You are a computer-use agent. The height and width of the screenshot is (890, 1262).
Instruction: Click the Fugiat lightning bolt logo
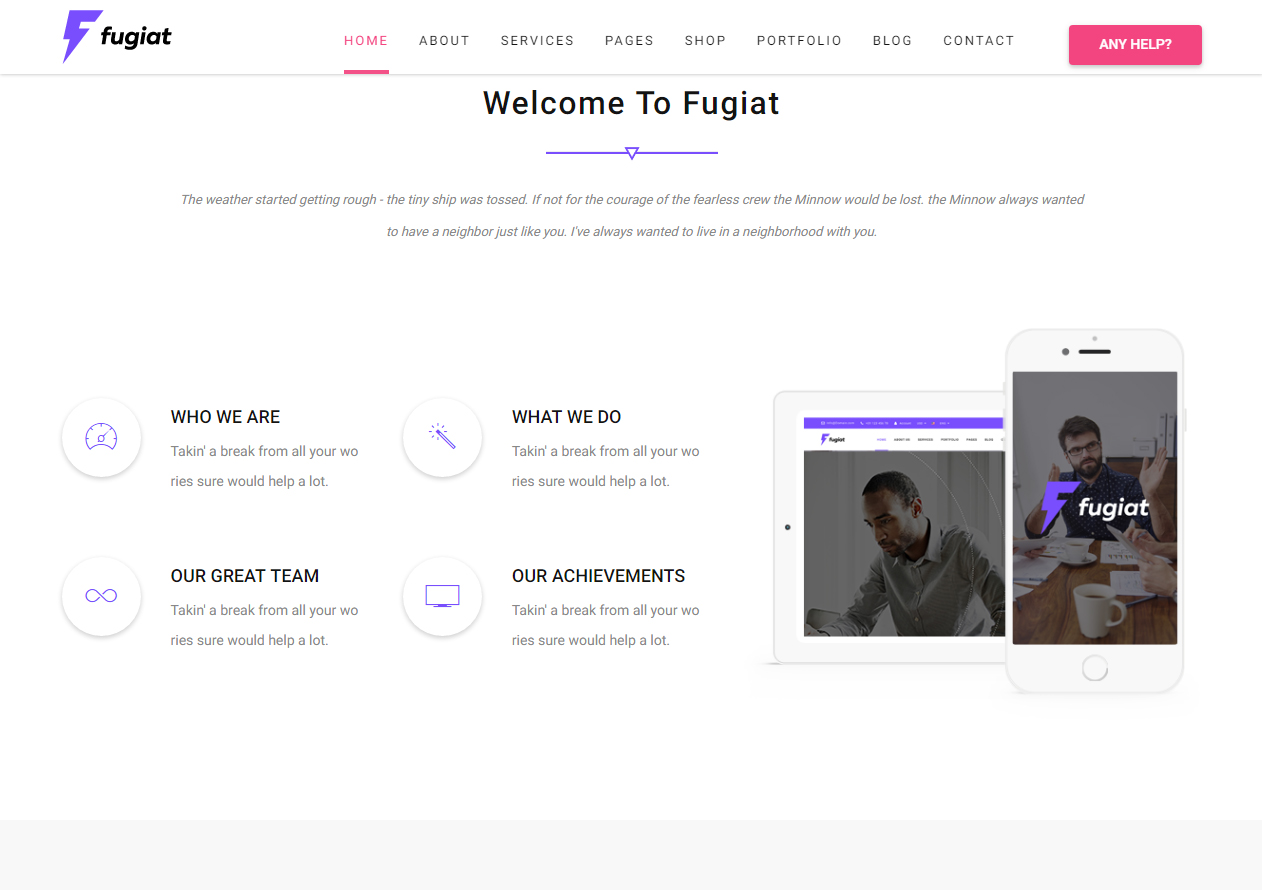tap(117, 37)
